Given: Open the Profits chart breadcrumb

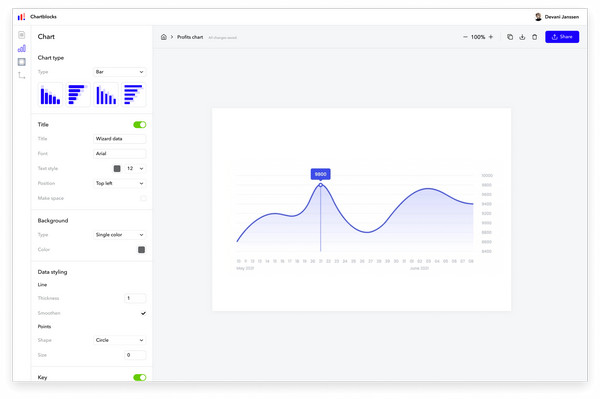Looking at the screenshot, I should [190, 37].
